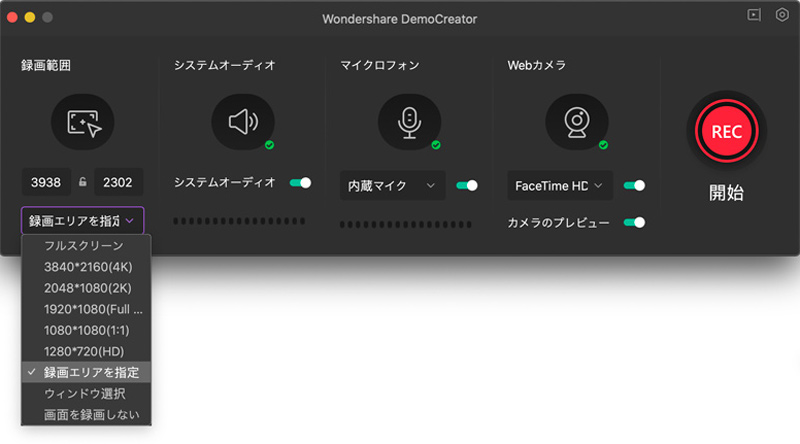800x444 pixels.
Task: Click the マイクロフォン heading
Action: click(x=380, y=65)
